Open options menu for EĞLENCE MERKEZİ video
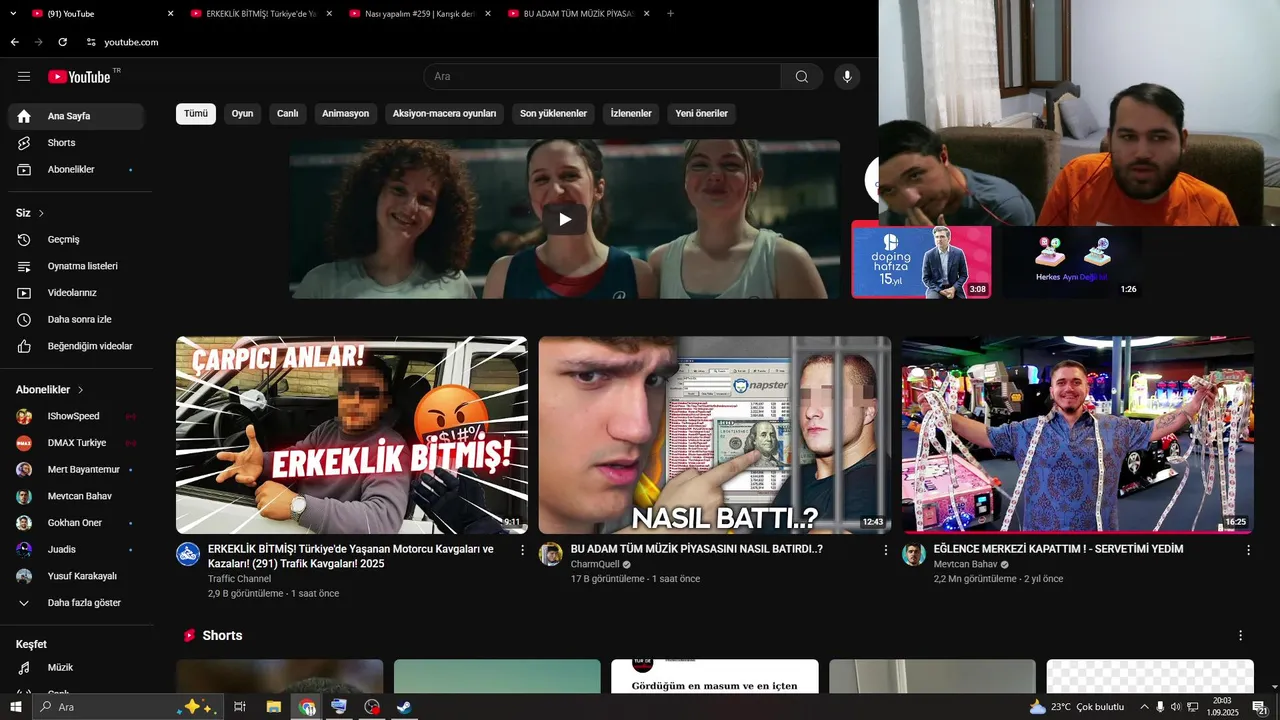Screen dimensions: 1280x720 coord(1248,550)
